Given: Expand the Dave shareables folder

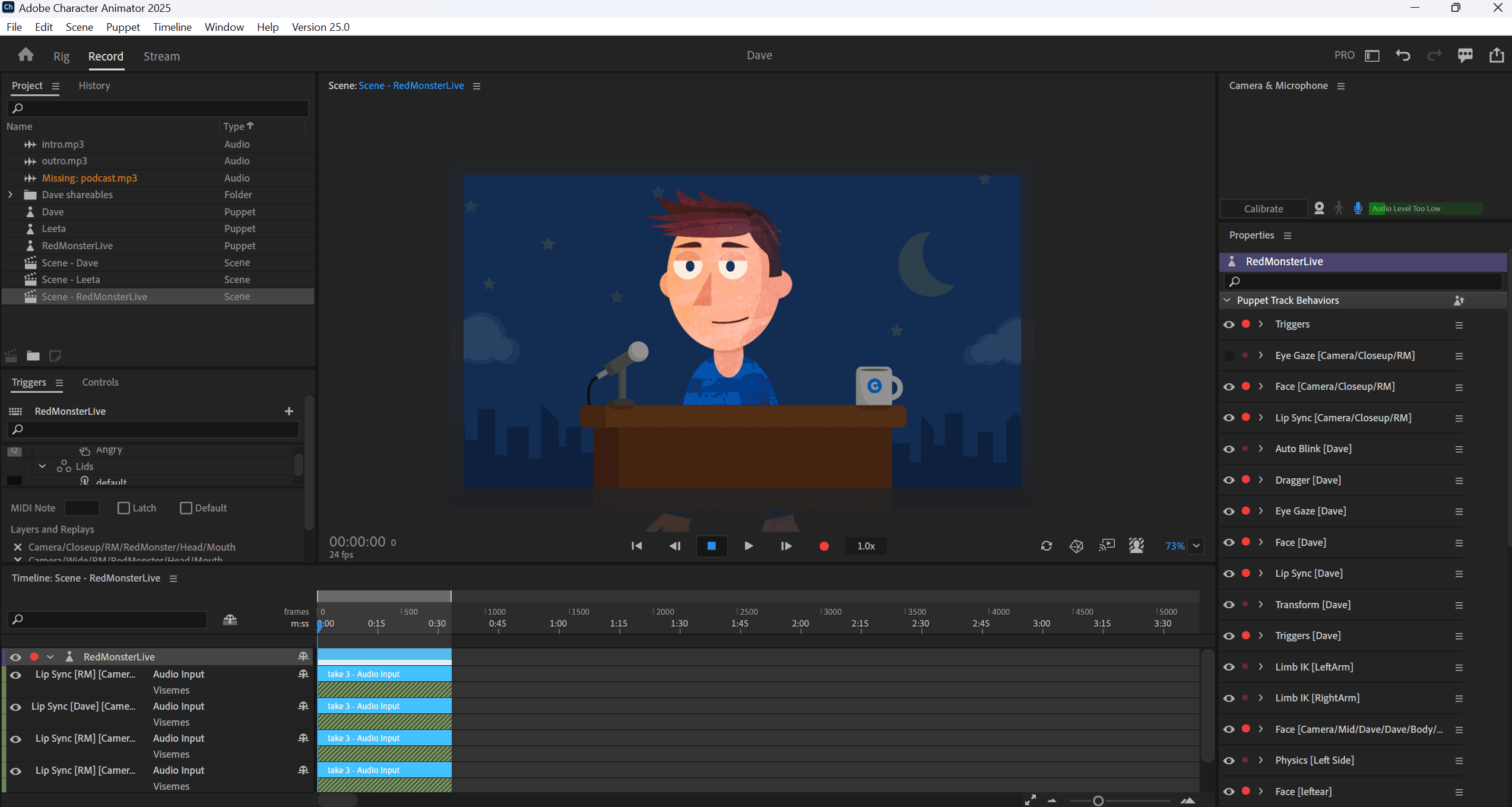Looking at the screenshot, I should 10,195.
